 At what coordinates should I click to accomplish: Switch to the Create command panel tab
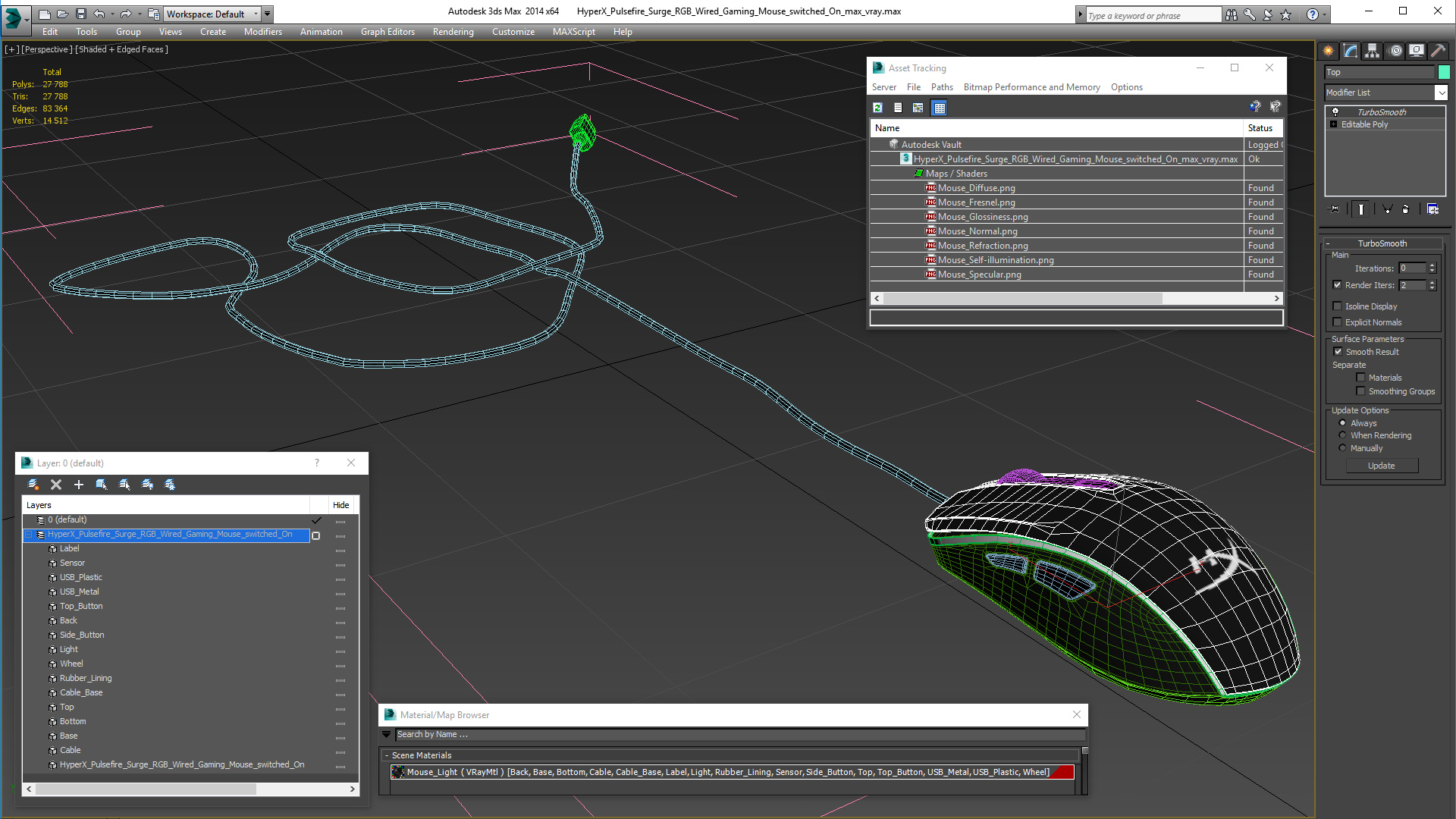1329,51
